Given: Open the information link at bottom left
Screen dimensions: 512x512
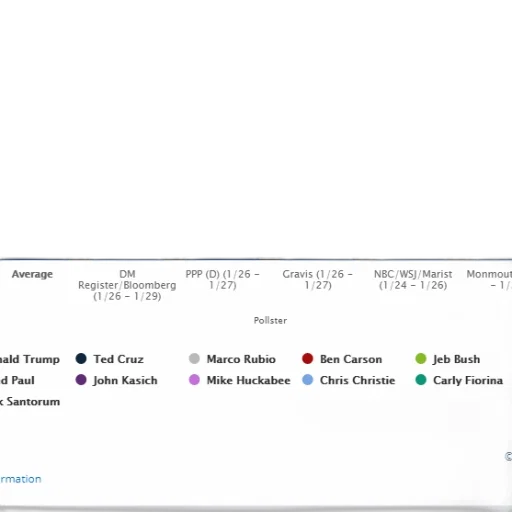Looking at the screenshot, I should pyautogui.click(x=21, y=479).
